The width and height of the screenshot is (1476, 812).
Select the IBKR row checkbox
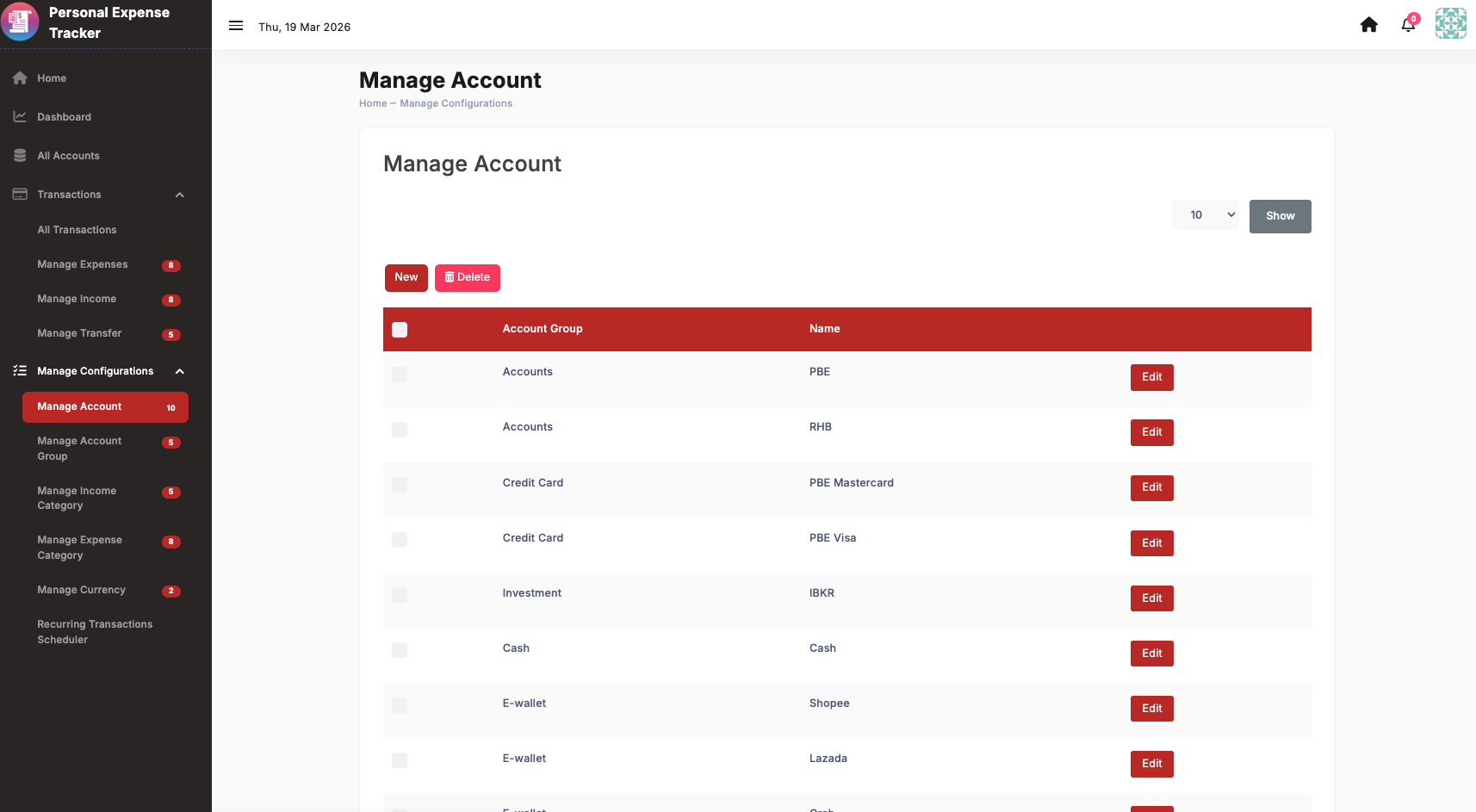pyautogui.click(x=400, y=595)
